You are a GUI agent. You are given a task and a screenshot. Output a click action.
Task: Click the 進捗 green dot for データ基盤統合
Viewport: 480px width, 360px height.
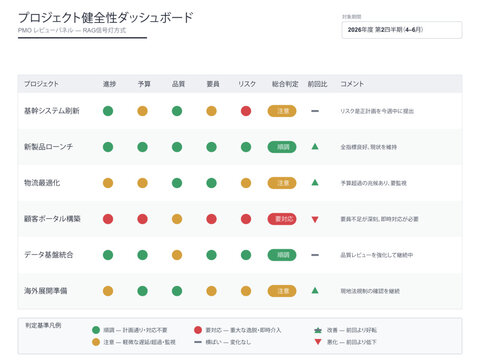click(108, 255)
